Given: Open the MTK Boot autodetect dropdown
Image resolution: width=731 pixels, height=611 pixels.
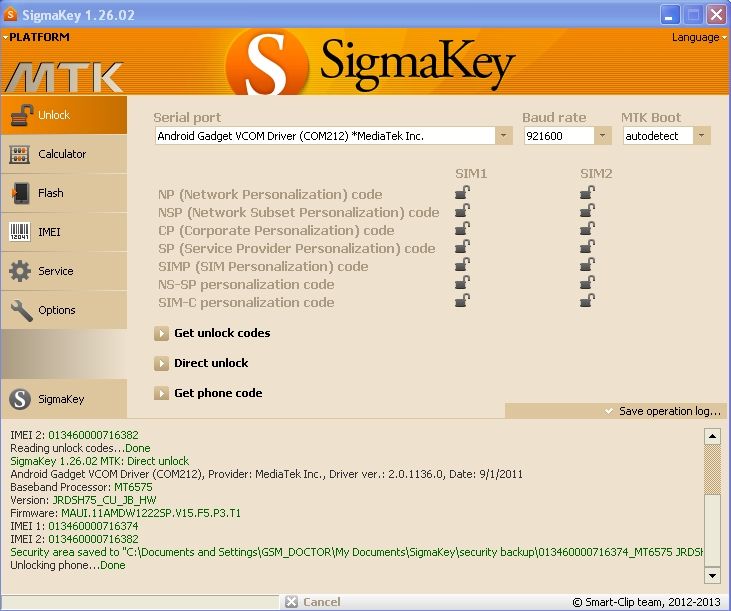Looking at the screenshot, I should point(701,136).
